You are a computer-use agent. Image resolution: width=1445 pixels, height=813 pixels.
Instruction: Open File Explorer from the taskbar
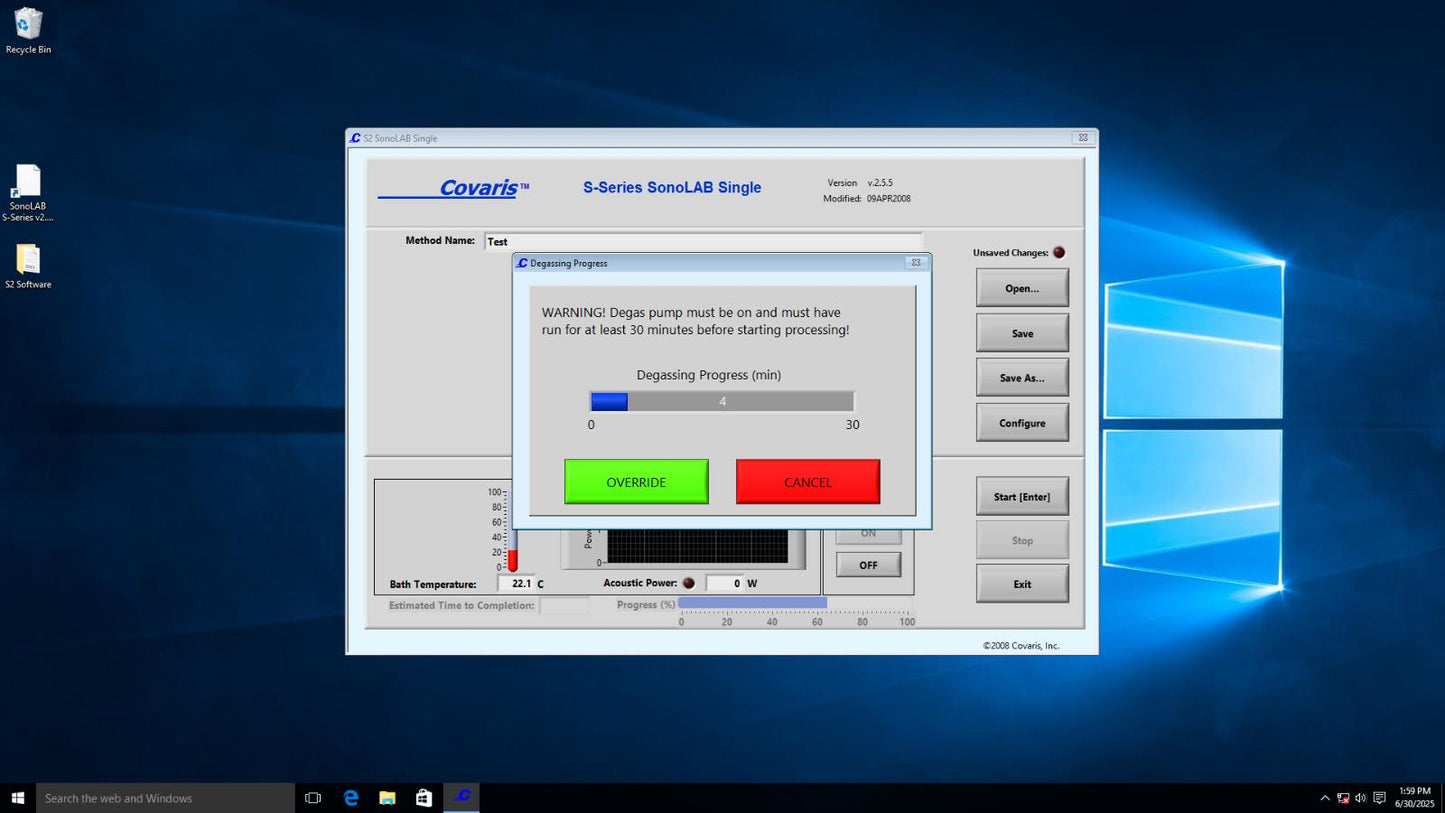point(387,797)
